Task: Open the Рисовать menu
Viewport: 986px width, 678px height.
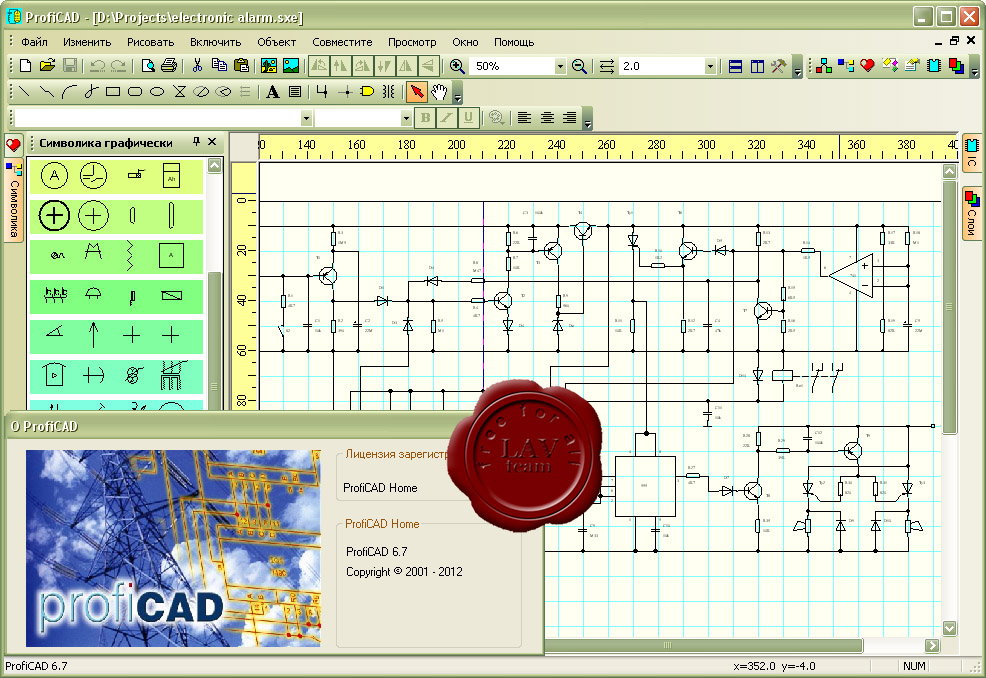Action: click(x=150, y=42)
